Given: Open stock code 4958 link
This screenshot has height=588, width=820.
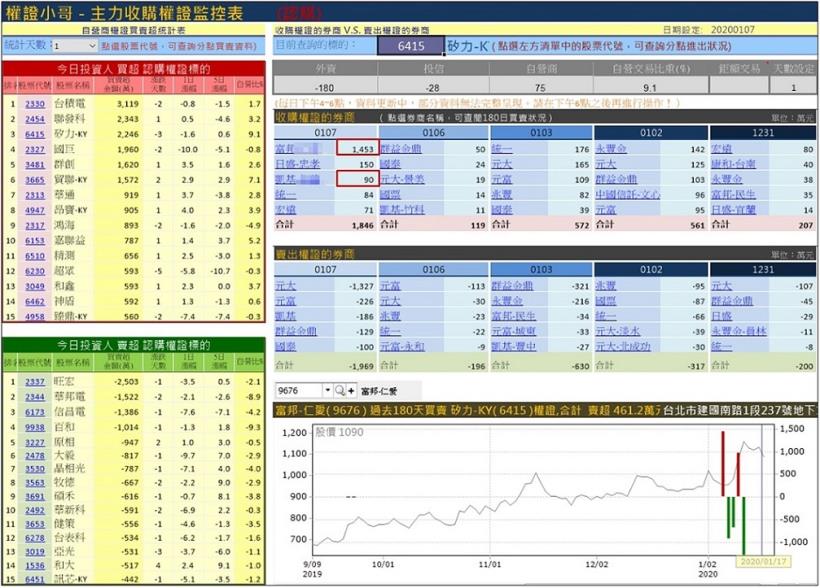Looking at the screenshot, I should point(35,316).
